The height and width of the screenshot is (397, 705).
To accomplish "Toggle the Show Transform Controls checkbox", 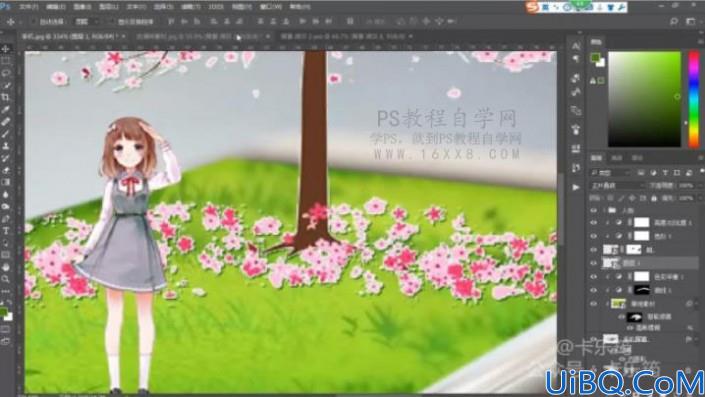I will (x=111, y=22).
